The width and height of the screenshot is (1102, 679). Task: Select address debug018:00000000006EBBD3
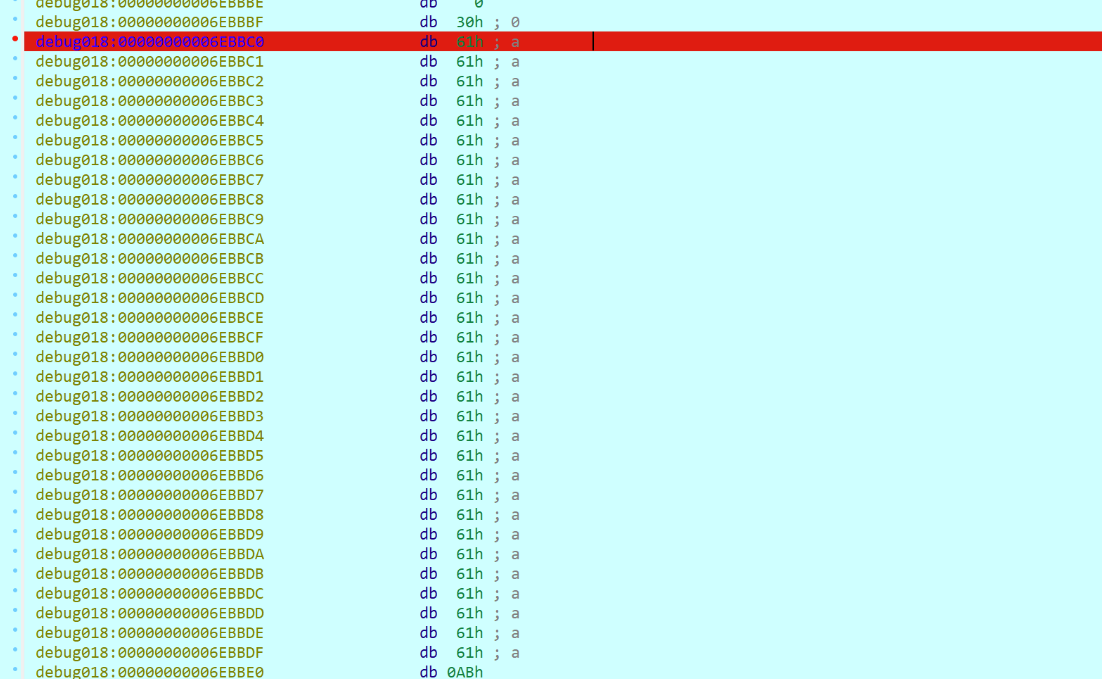150,416
